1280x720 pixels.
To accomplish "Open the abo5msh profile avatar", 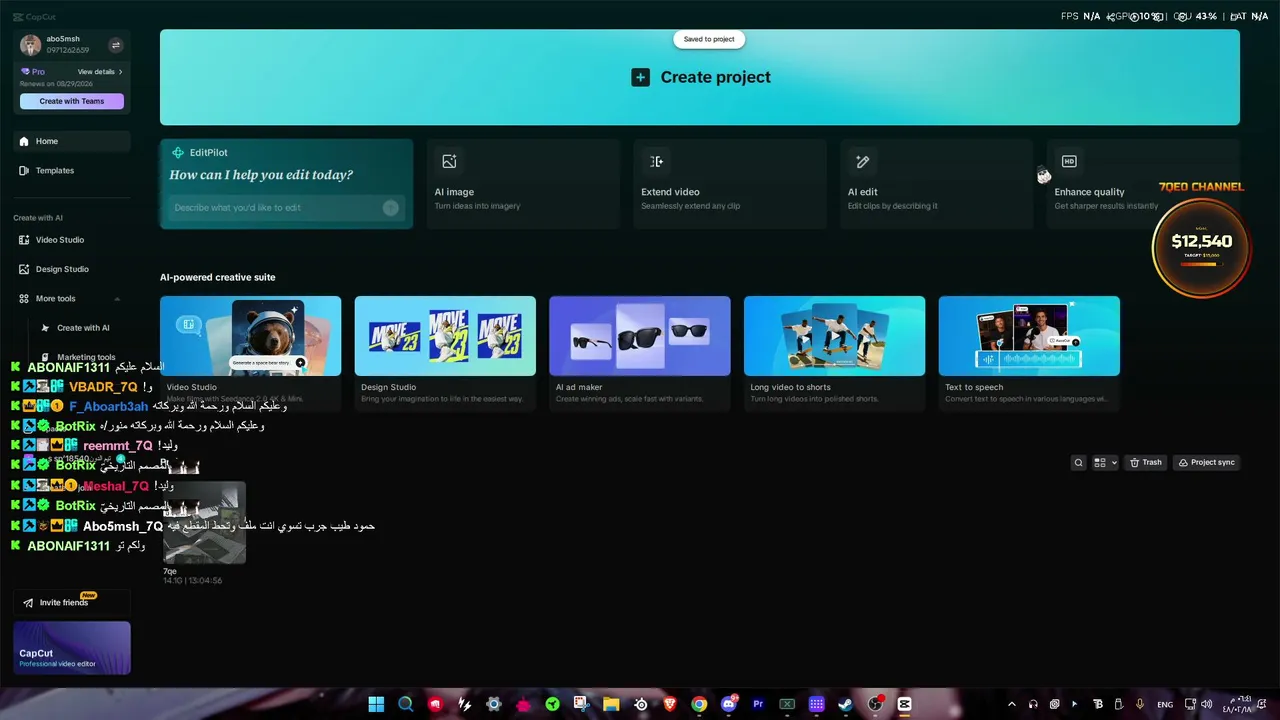I will (x=31, y=45).
